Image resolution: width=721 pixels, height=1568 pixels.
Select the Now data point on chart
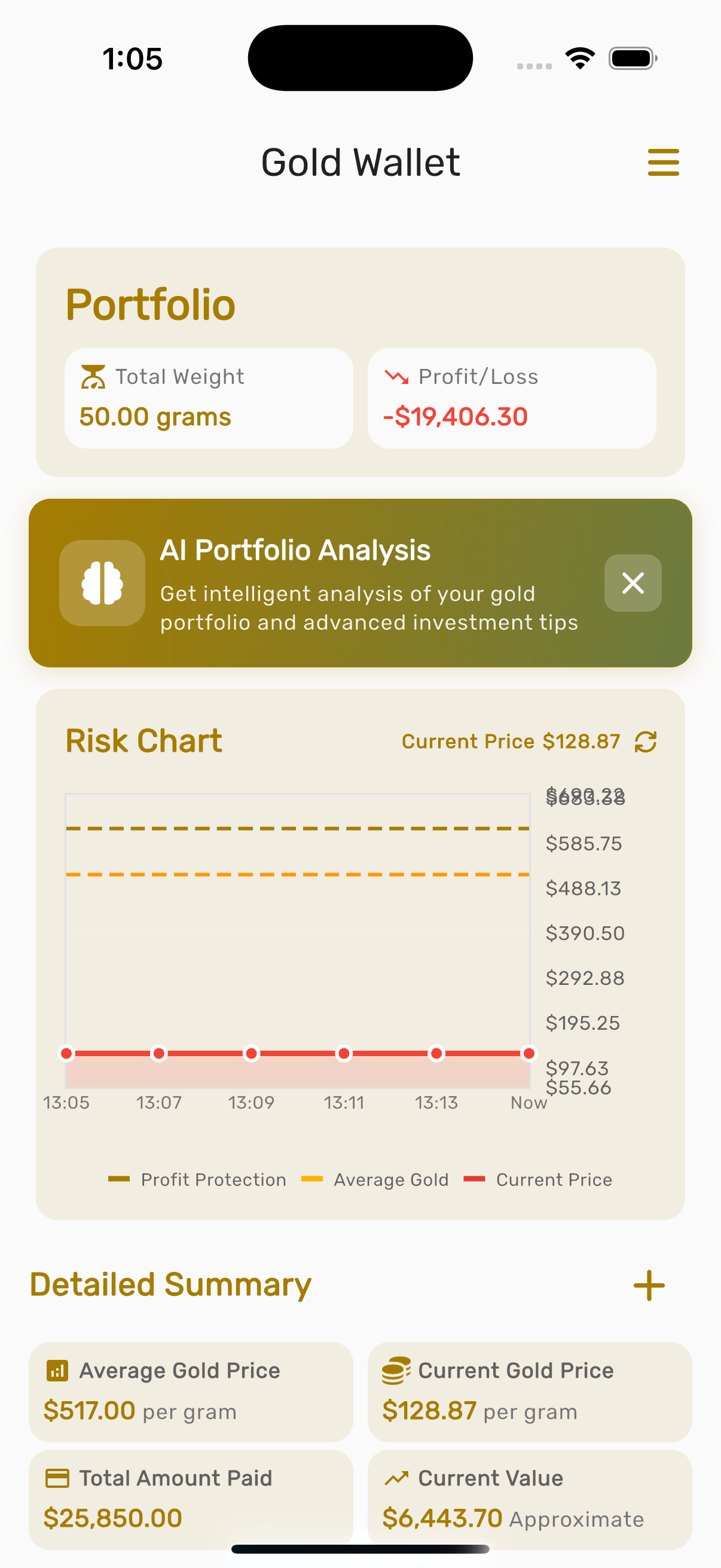[x=528, y=1053]
